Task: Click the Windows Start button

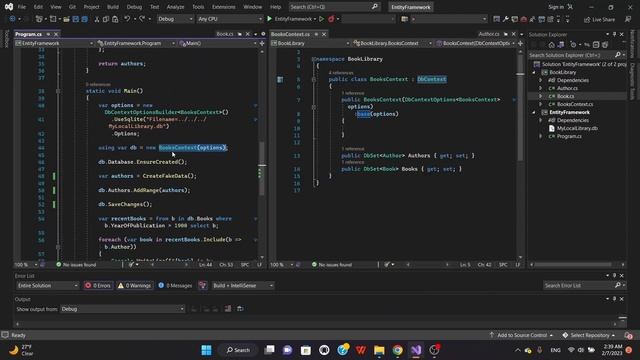Action: (207, 350)
